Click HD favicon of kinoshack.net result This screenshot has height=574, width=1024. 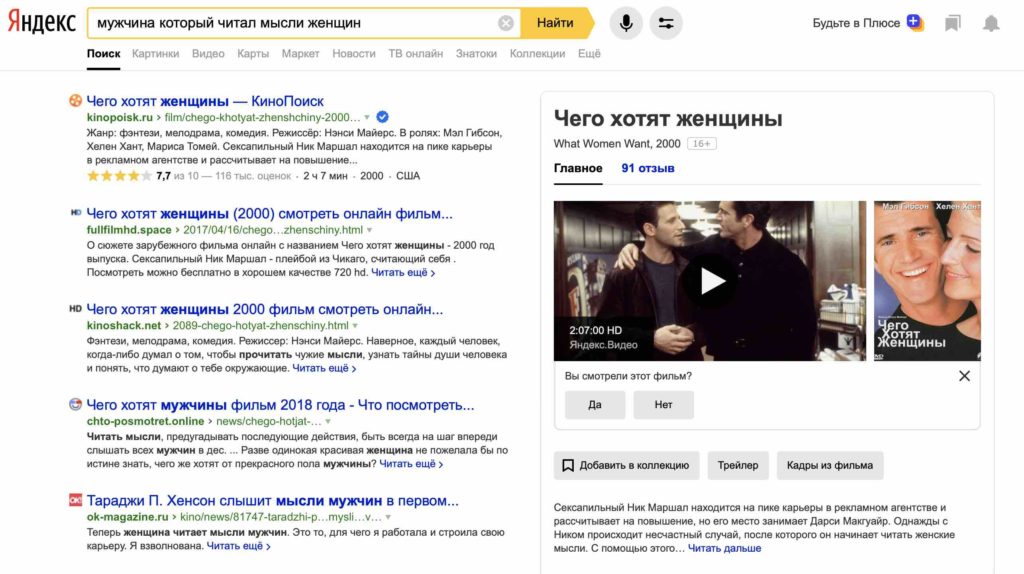click(x=76, y=308)
